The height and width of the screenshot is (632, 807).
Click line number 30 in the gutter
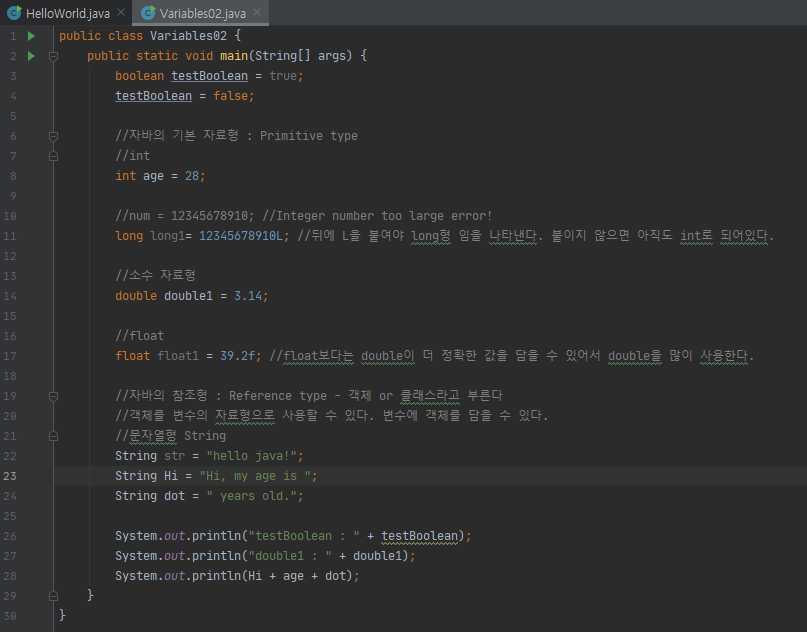click(x=10, y=616)
